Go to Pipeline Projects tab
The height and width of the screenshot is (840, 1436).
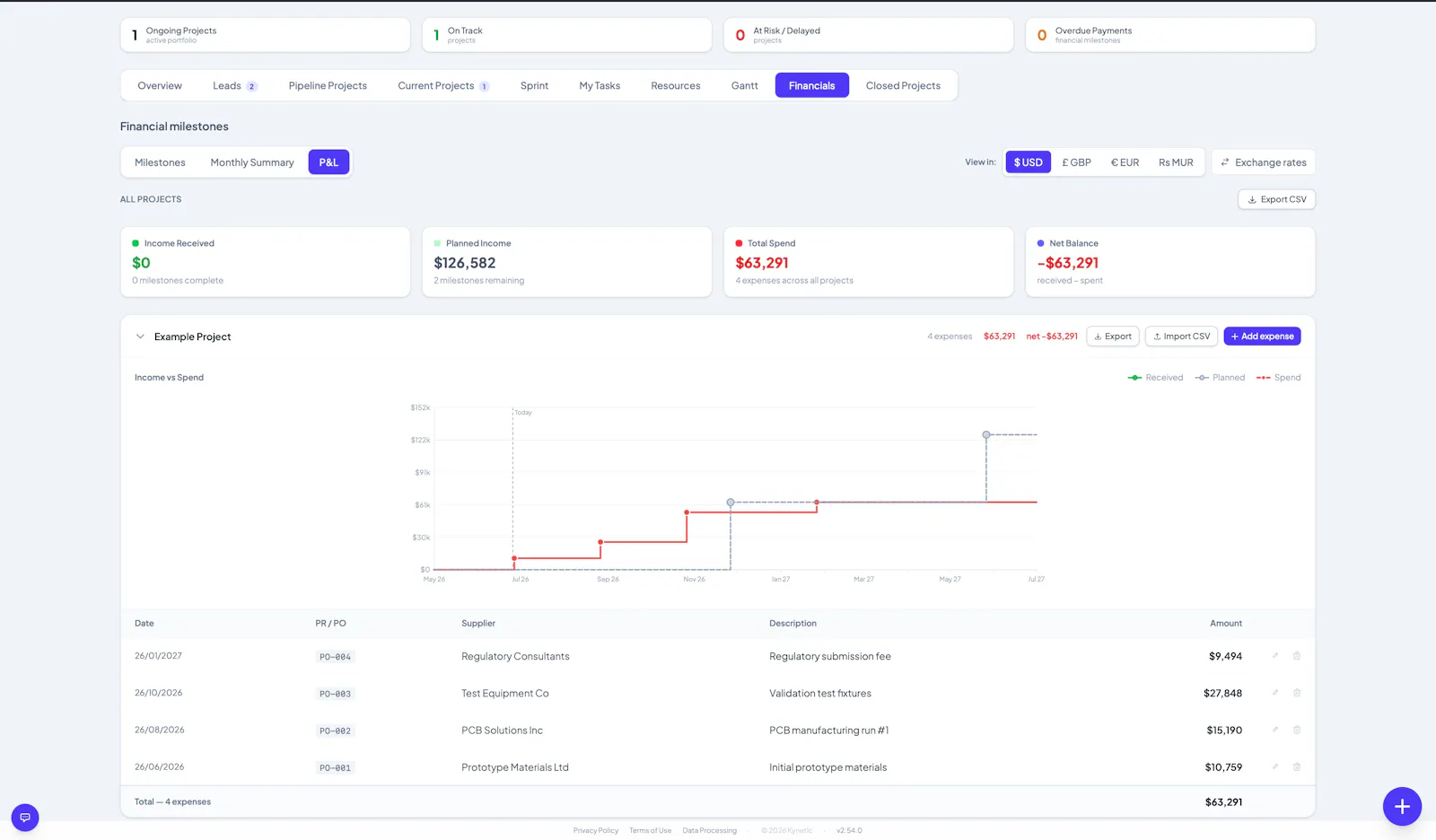click(328, 86)
